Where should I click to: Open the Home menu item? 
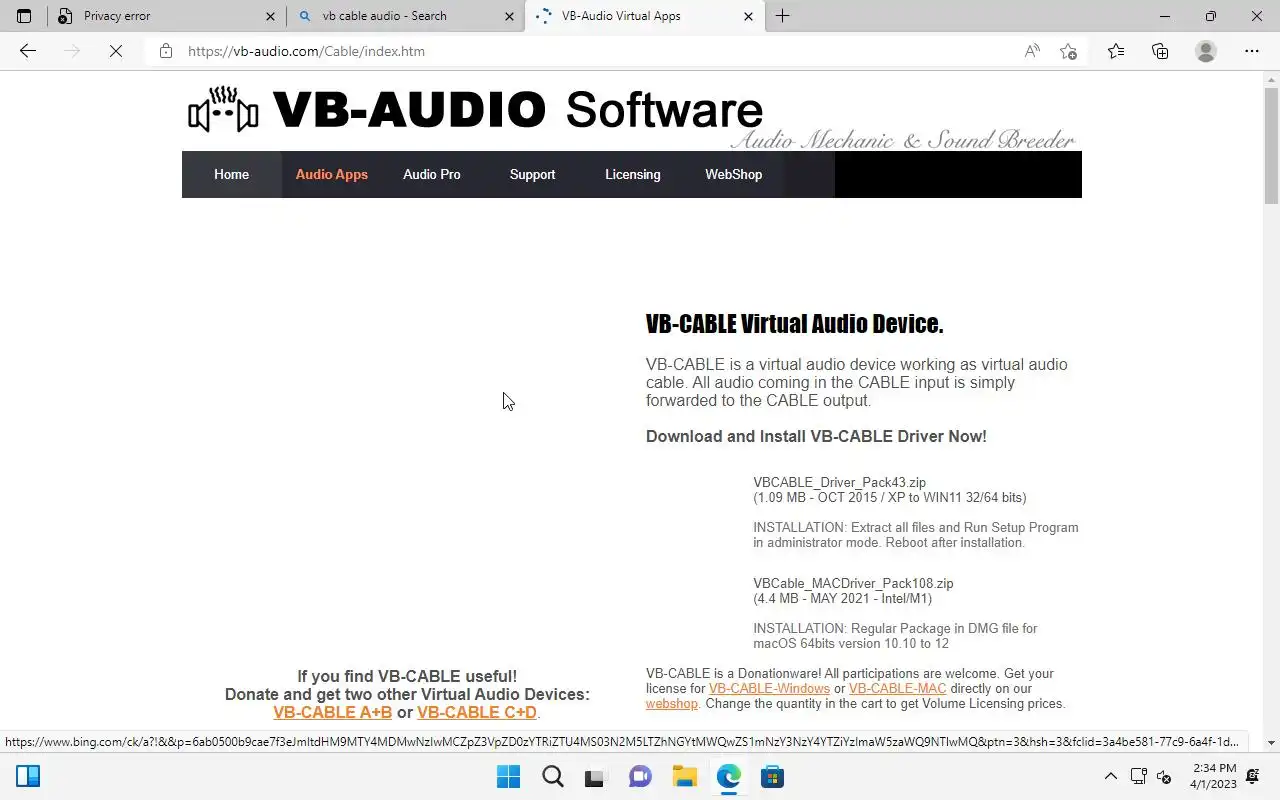(x=231, y=174)
